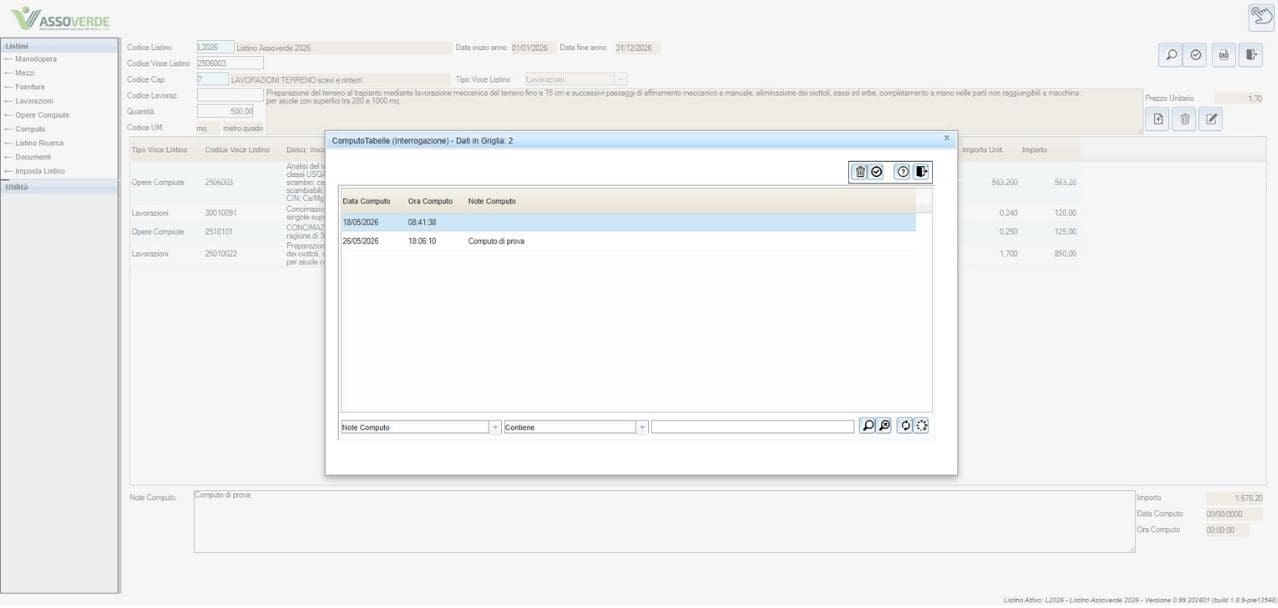1278x608 pixels.
Task: Click the filter value text field
Action: click(x=753, y=427)
